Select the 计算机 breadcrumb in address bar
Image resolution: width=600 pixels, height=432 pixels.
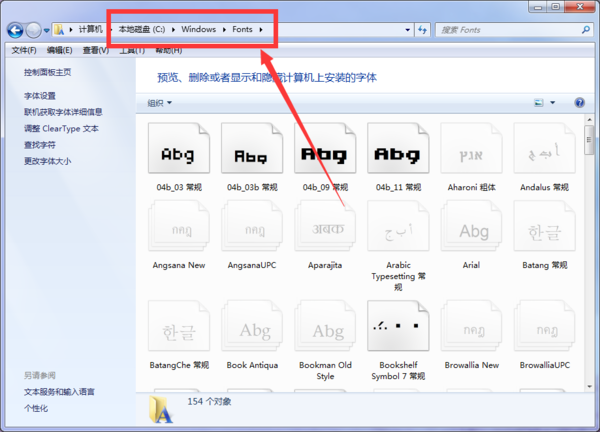(91, 29)
